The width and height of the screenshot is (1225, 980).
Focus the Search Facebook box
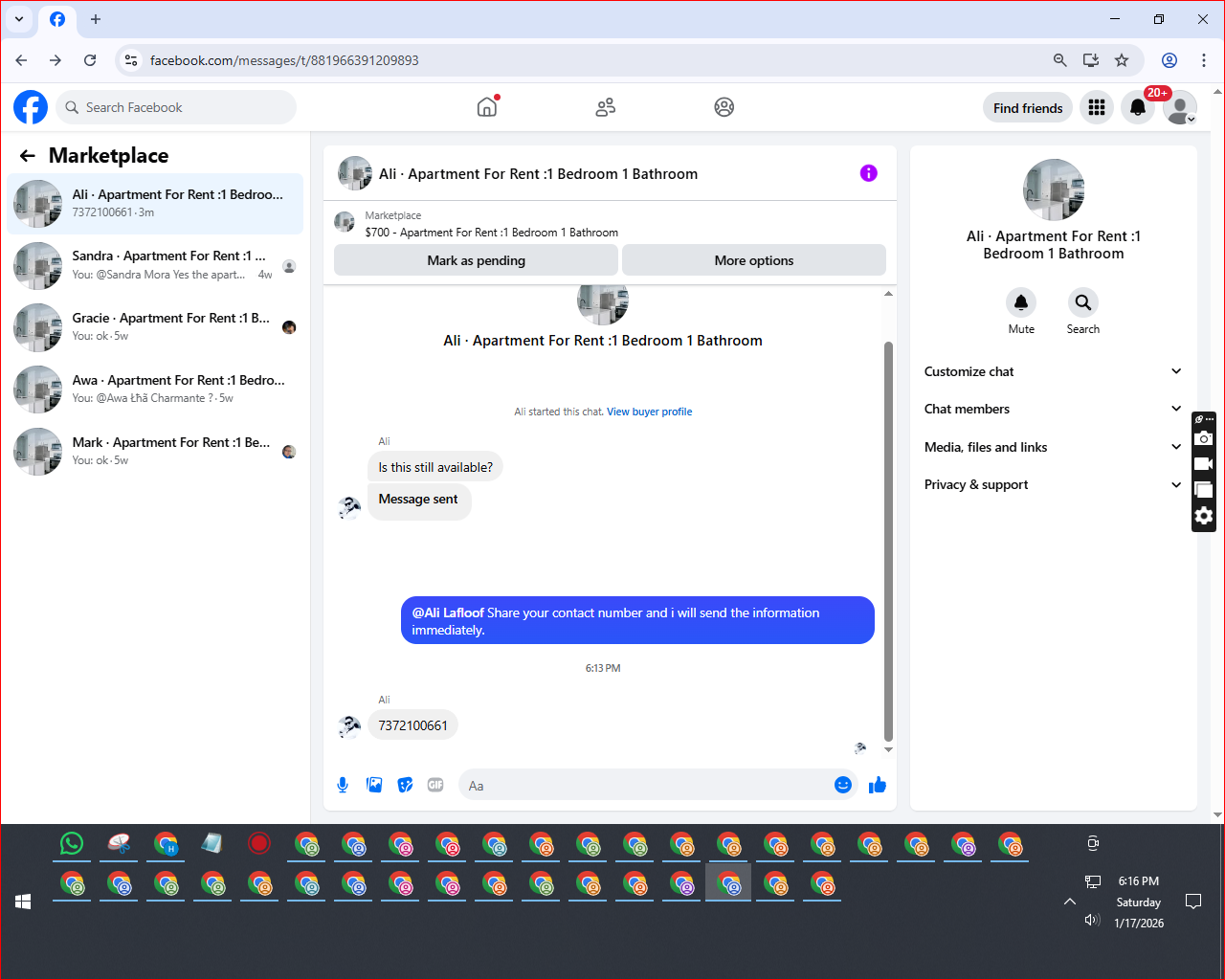[176, 107]
